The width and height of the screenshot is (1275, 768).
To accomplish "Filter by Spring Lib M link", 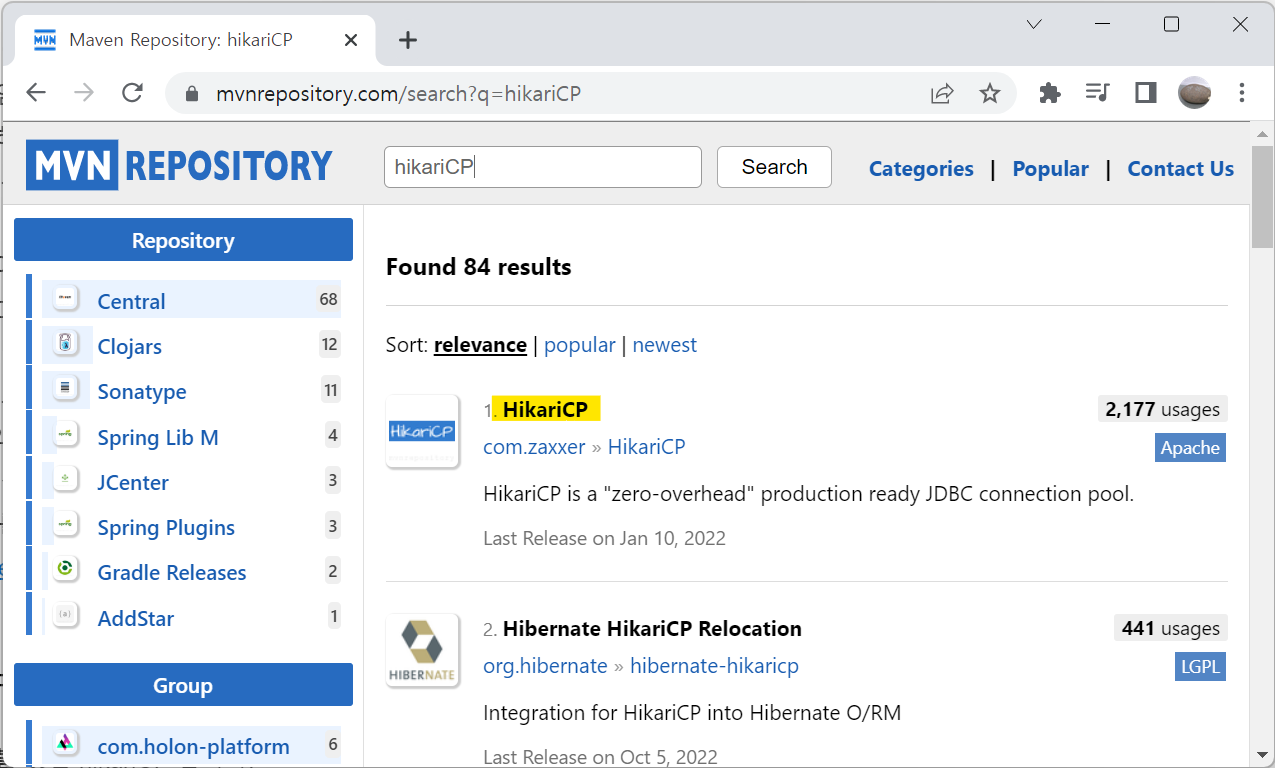I will click(x=158, y=437).
